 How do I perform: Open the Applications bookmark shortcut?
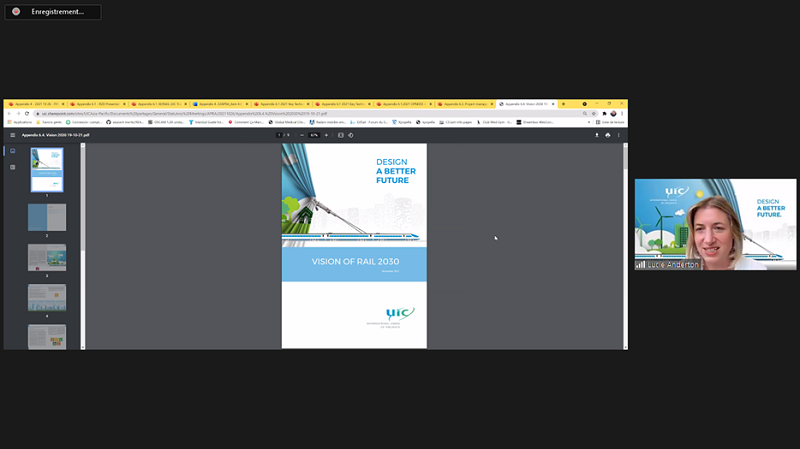pyautogui.click(x=19, y=122)
